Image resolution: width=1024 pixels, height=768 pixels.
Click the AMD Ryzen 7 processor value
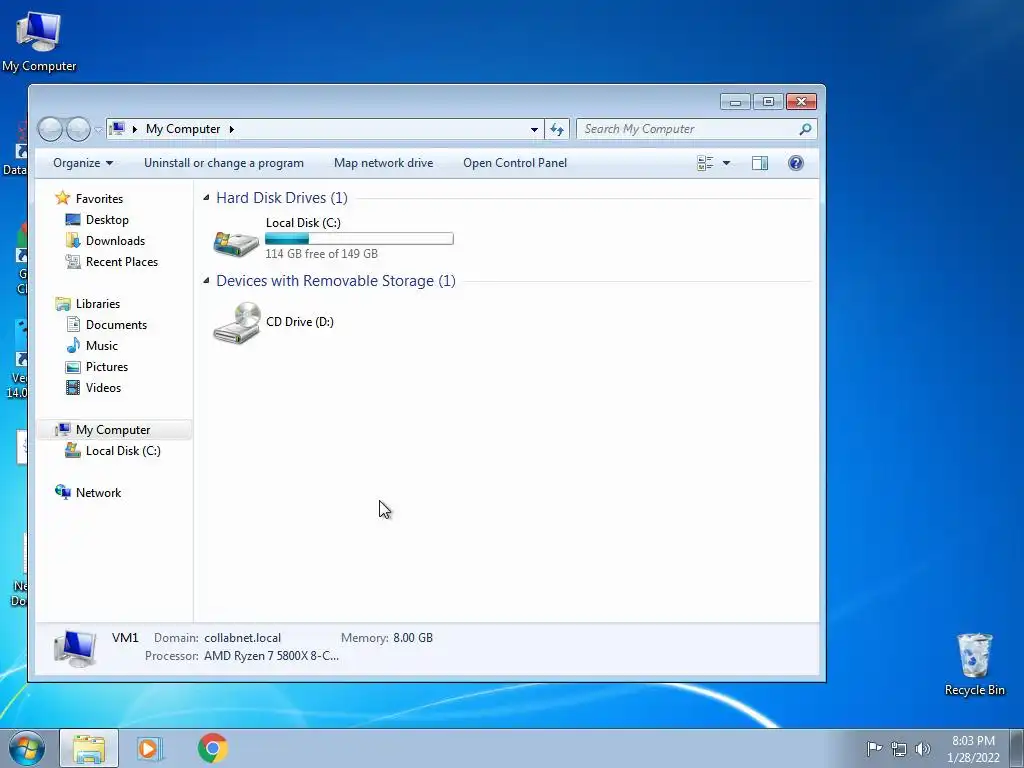271,656
